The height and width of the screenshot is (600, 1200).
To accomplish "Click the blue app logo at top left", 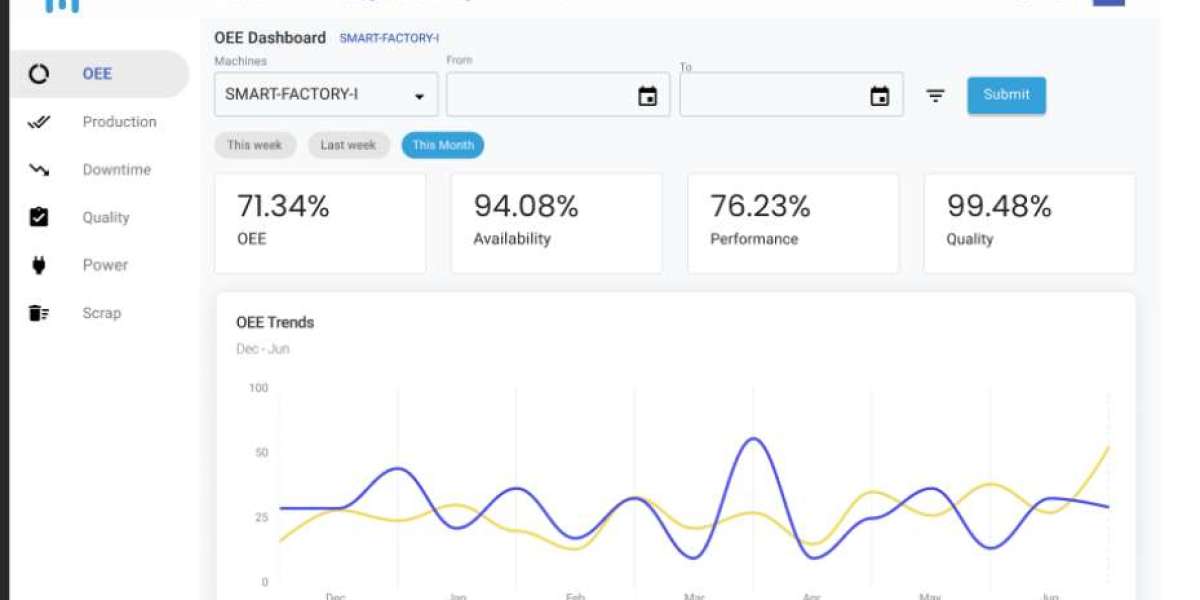I will point(63,5).
